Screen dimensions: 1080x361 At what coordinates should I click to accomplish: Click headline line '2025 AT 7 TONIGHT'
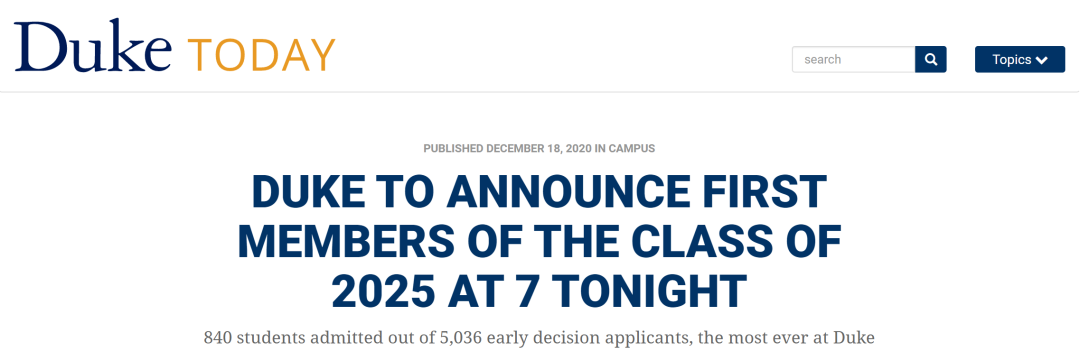(x=539, y=290)
